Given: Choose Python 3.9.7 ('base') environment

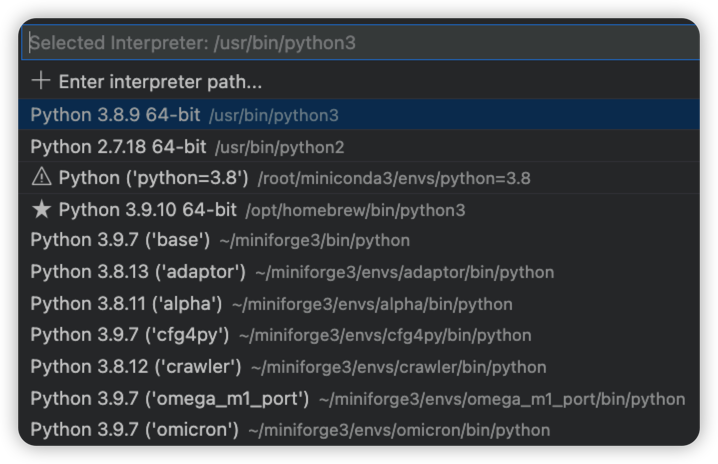Looking at the screenshot, I should [x=120, y=240].
